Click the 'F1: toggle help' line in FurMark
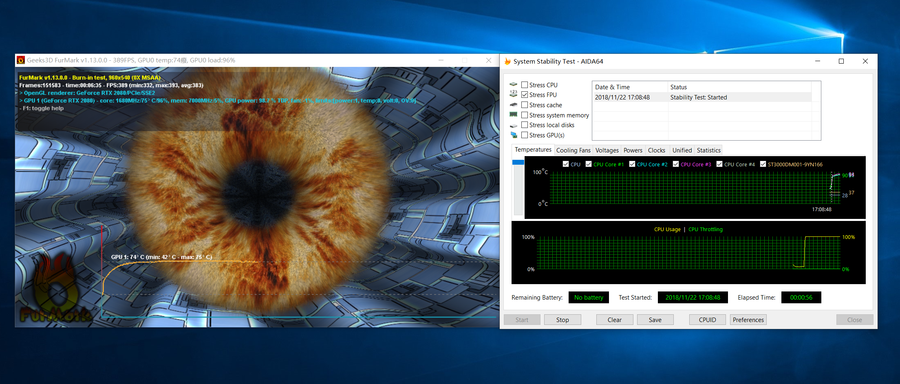This screenshot has height=384, width=900. coord(42,108)
